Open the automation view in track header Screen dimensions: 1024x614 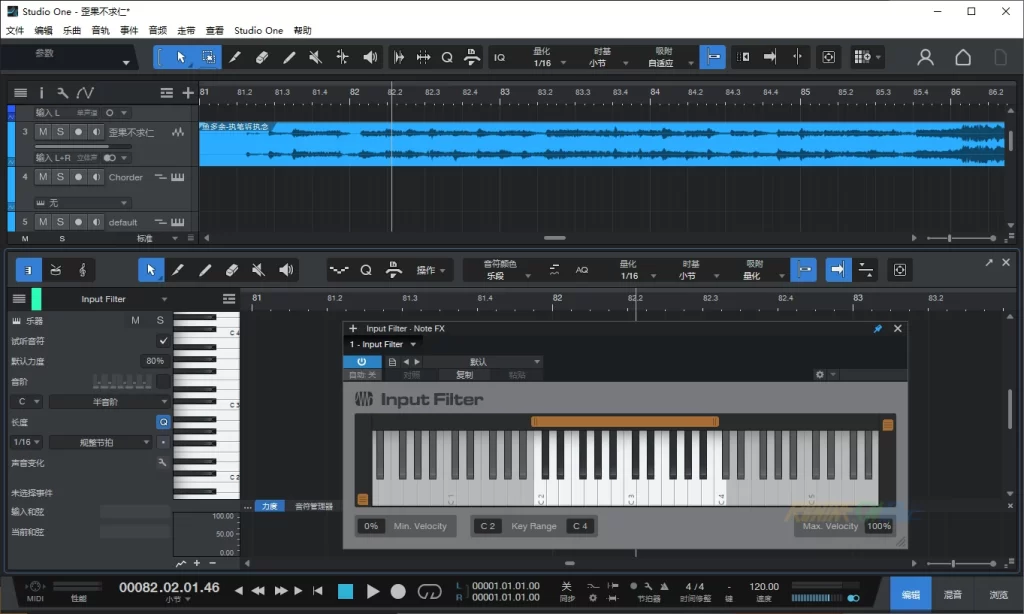[85, 93]
